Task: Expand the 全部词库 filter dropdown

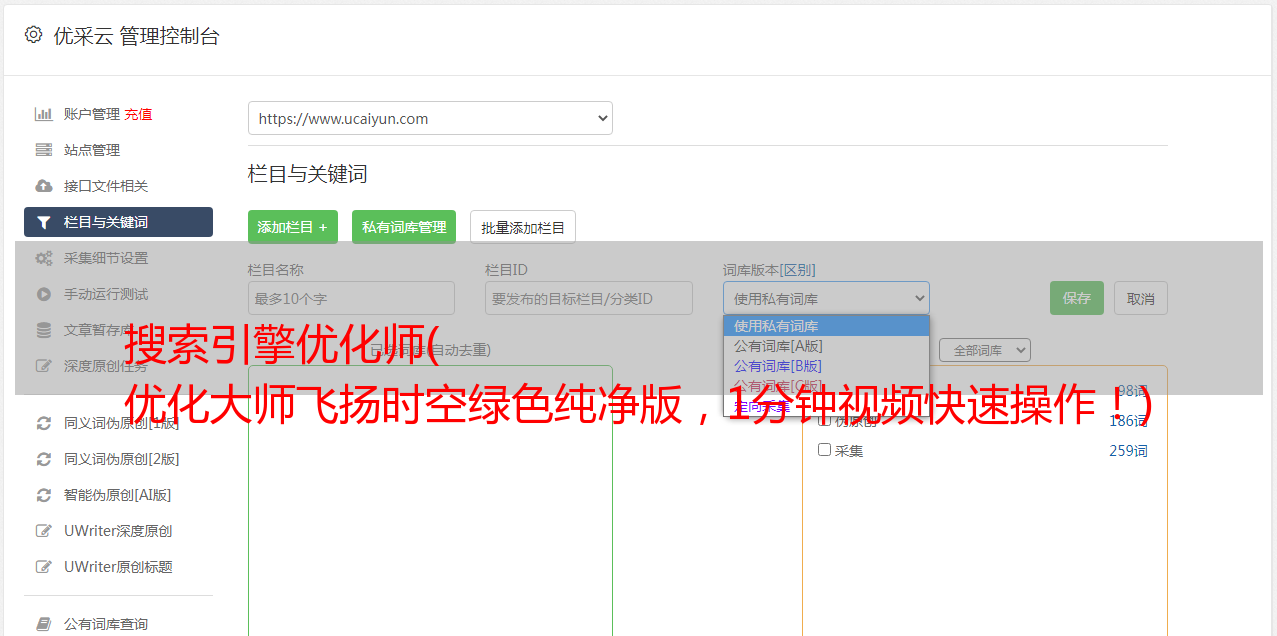Action: [x=985, y=351]
